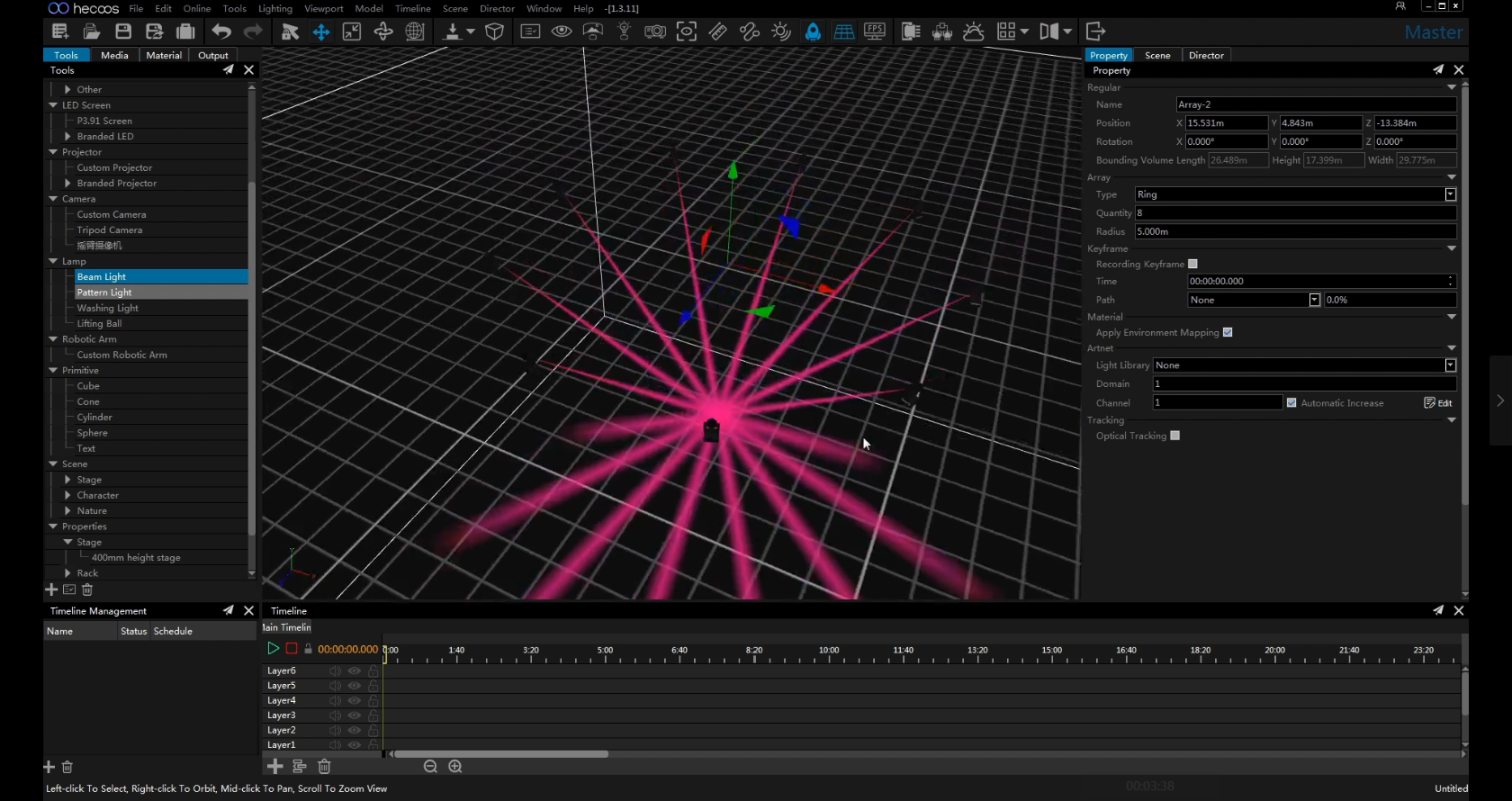Click the red stop button on timeline
Viewport: 1512px width, 801px height.
pyautogui.click(x=292, y=648)
